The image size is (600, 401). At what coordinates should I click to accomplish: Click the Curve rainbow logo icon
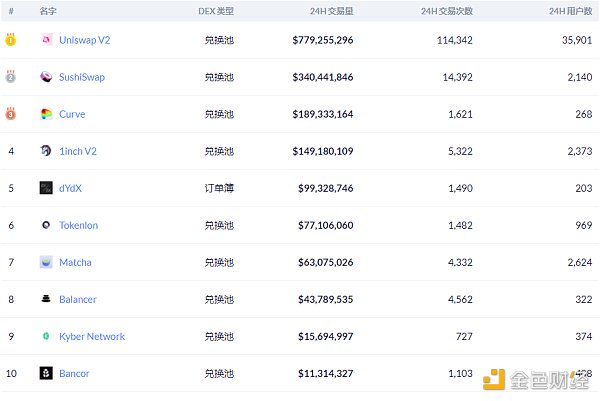tap(46, 114)
